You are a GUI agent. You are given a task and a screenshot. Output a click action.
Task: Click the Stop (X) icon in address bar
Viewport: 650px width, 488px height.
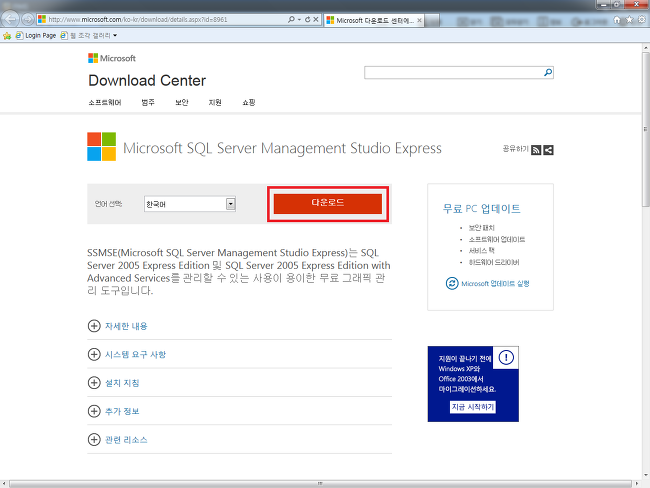pyautogui.click(x=316, y=19)
